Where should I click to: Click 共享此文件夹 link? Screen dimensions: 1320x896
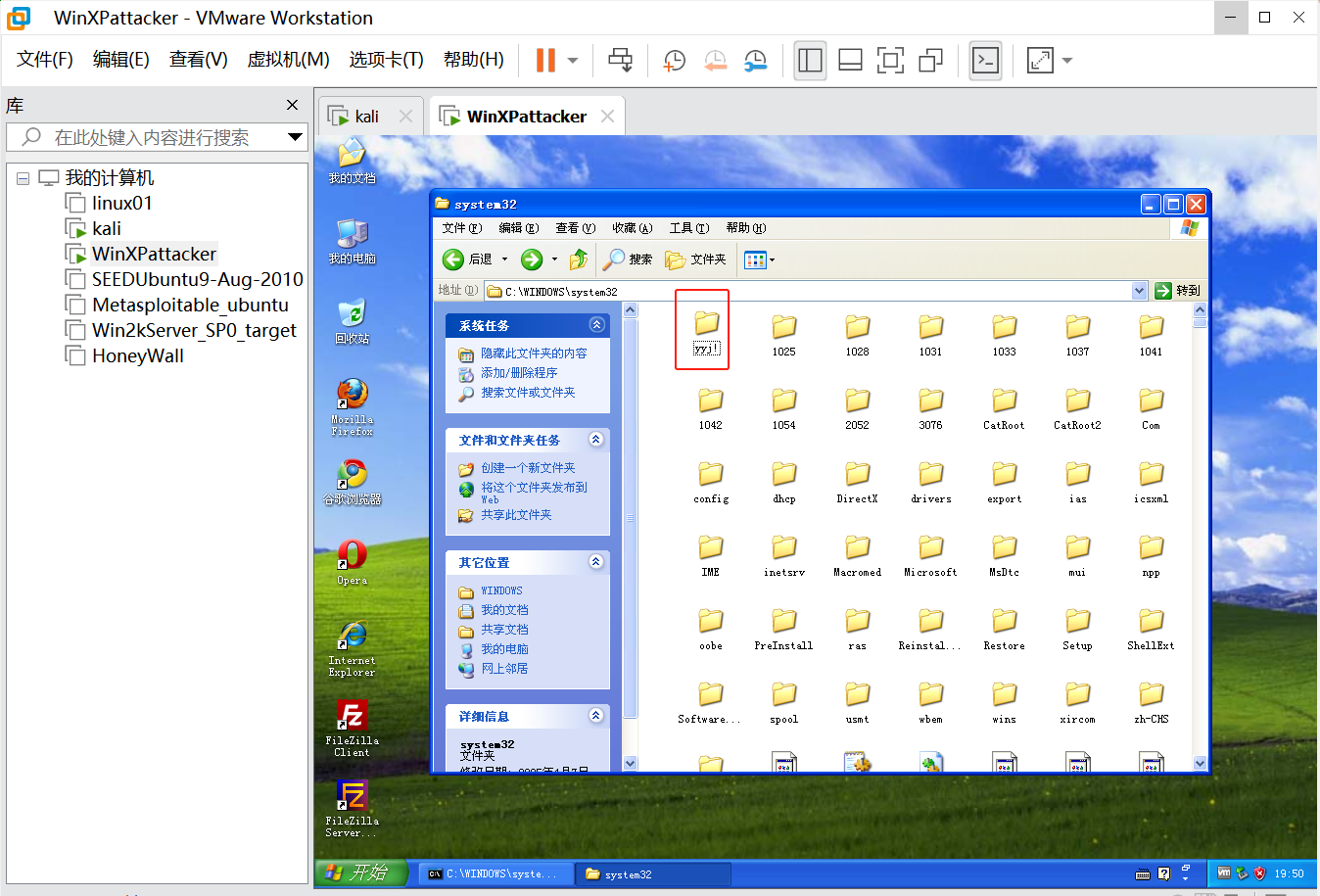[x=516, y=515]
